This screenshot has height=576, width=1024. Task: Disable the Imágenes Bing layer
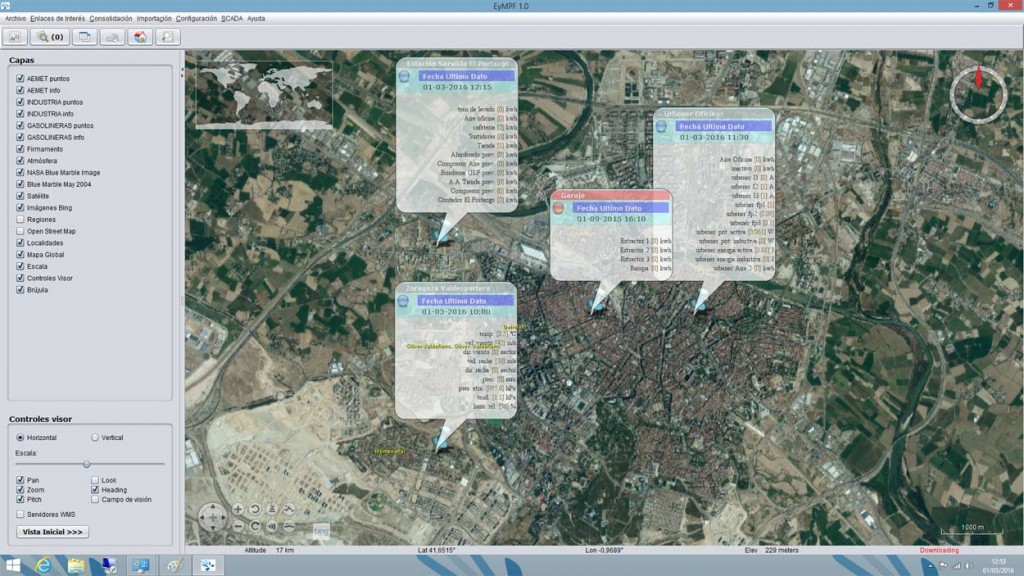(20, 208)
